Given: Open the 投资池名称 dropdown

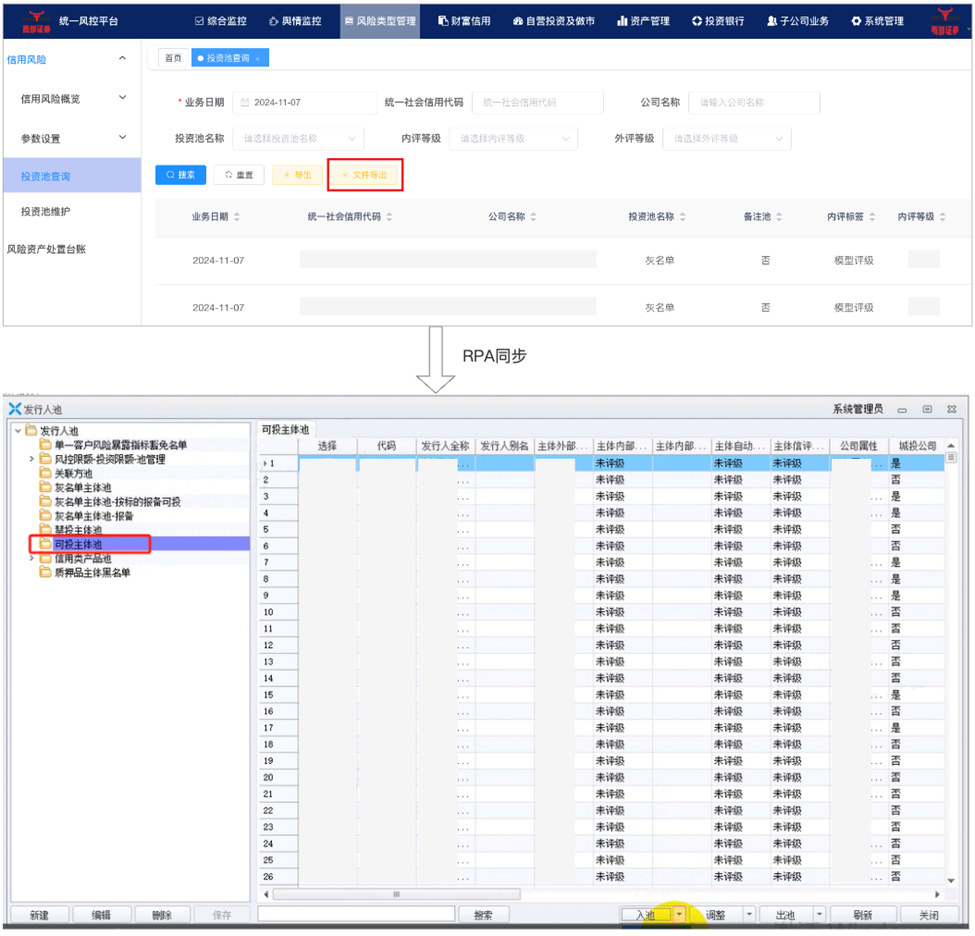Looking at the screenshot, I should (298, 139).
